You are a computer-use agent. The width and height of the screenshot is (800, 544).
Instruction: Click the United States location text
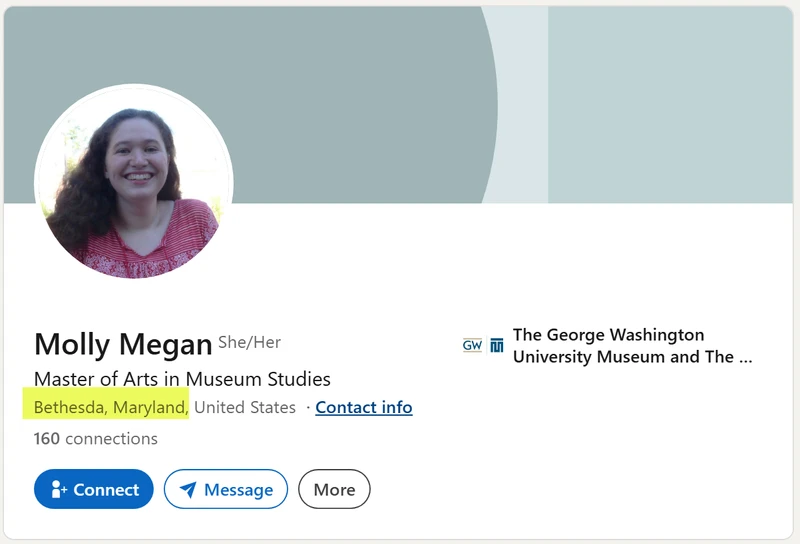pos(245,407)
